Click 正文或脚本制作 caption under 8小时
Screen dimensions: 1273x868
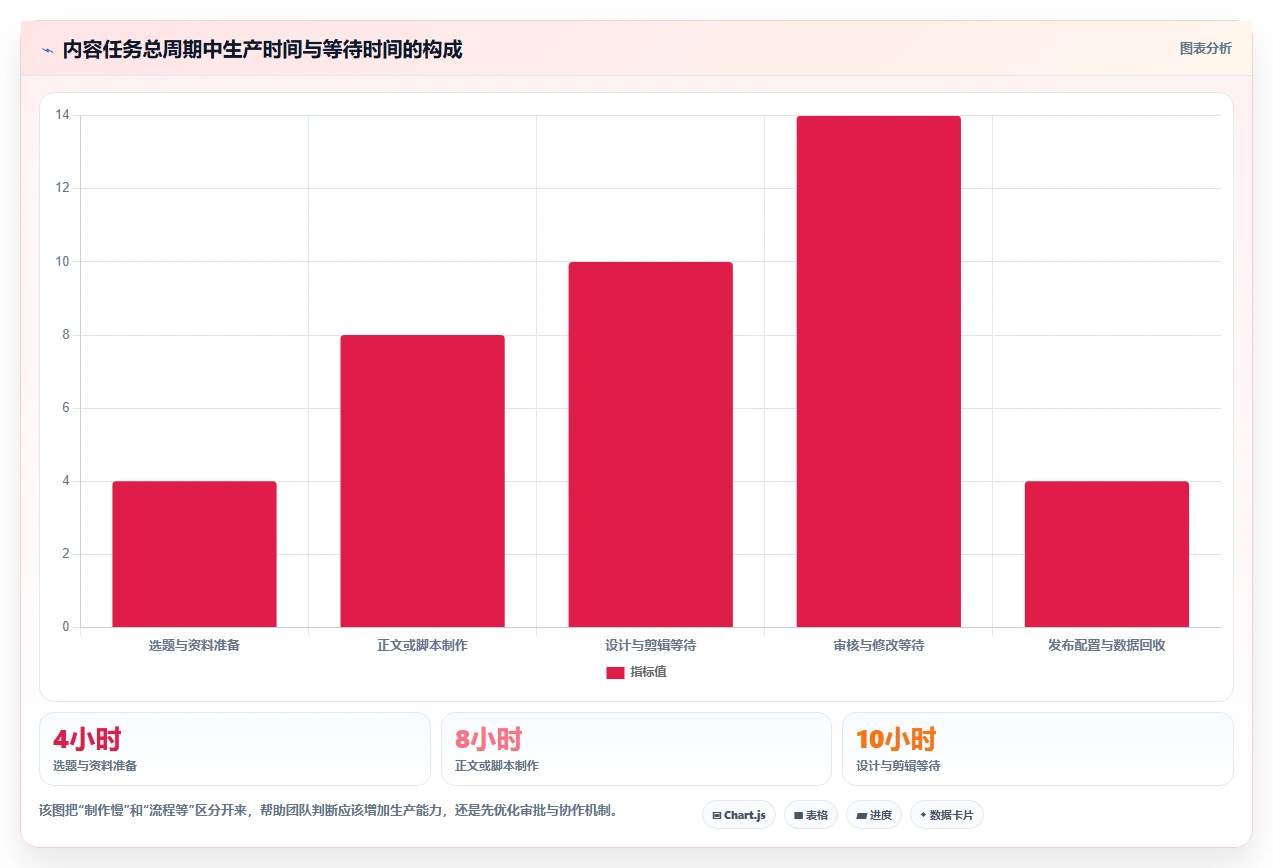pos(497,766)
